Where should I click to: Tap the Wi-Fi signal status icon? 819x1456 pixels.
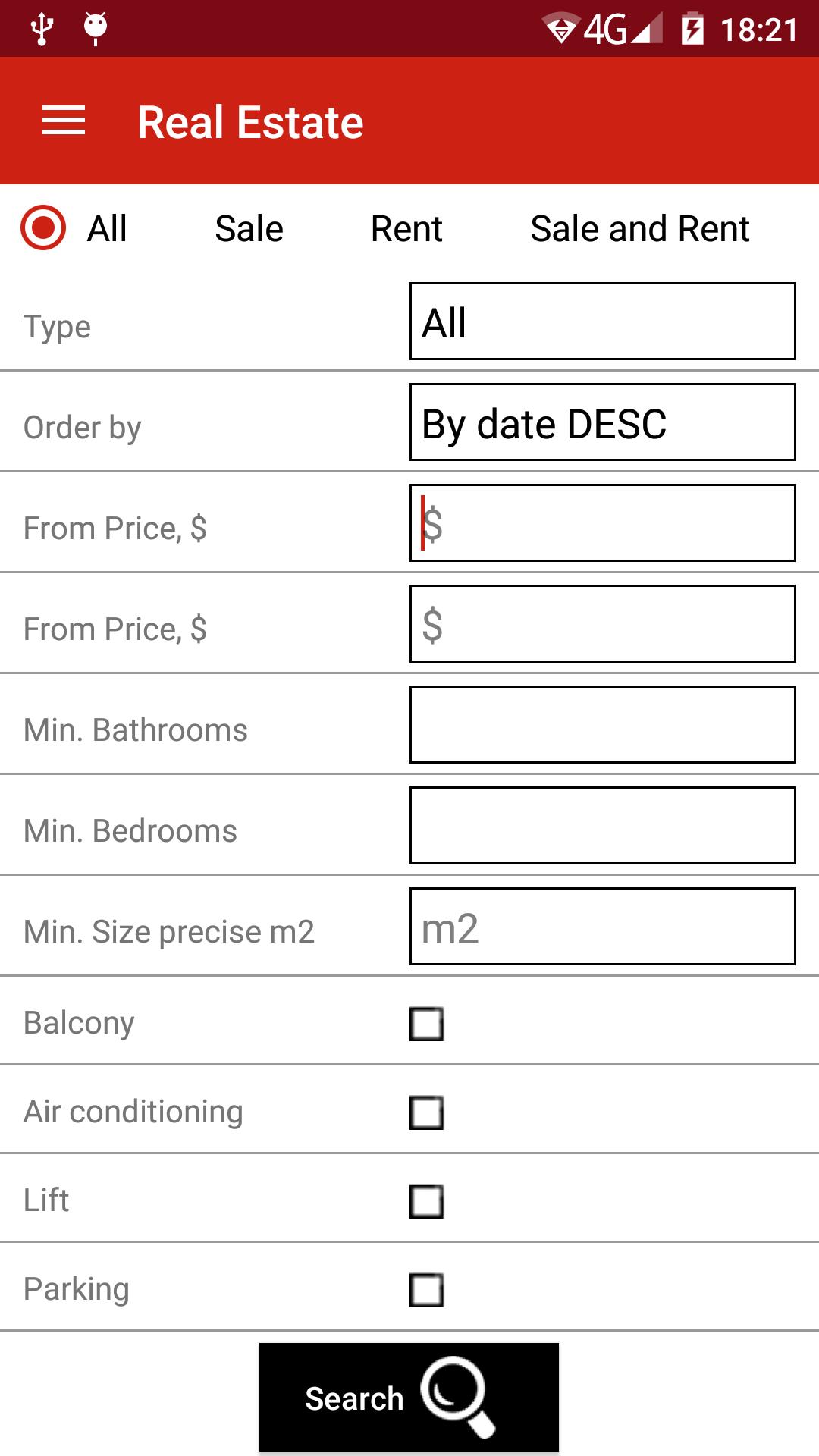coord(562,29)
